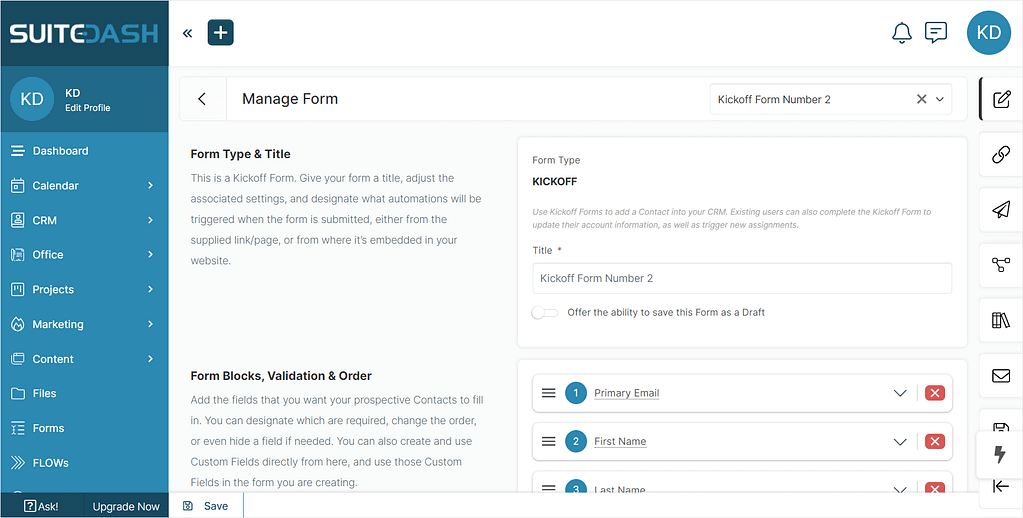Open the paper plane send icon in right rail
Viewport: 1023px width, 518px height.
(x=1001, y=209)
